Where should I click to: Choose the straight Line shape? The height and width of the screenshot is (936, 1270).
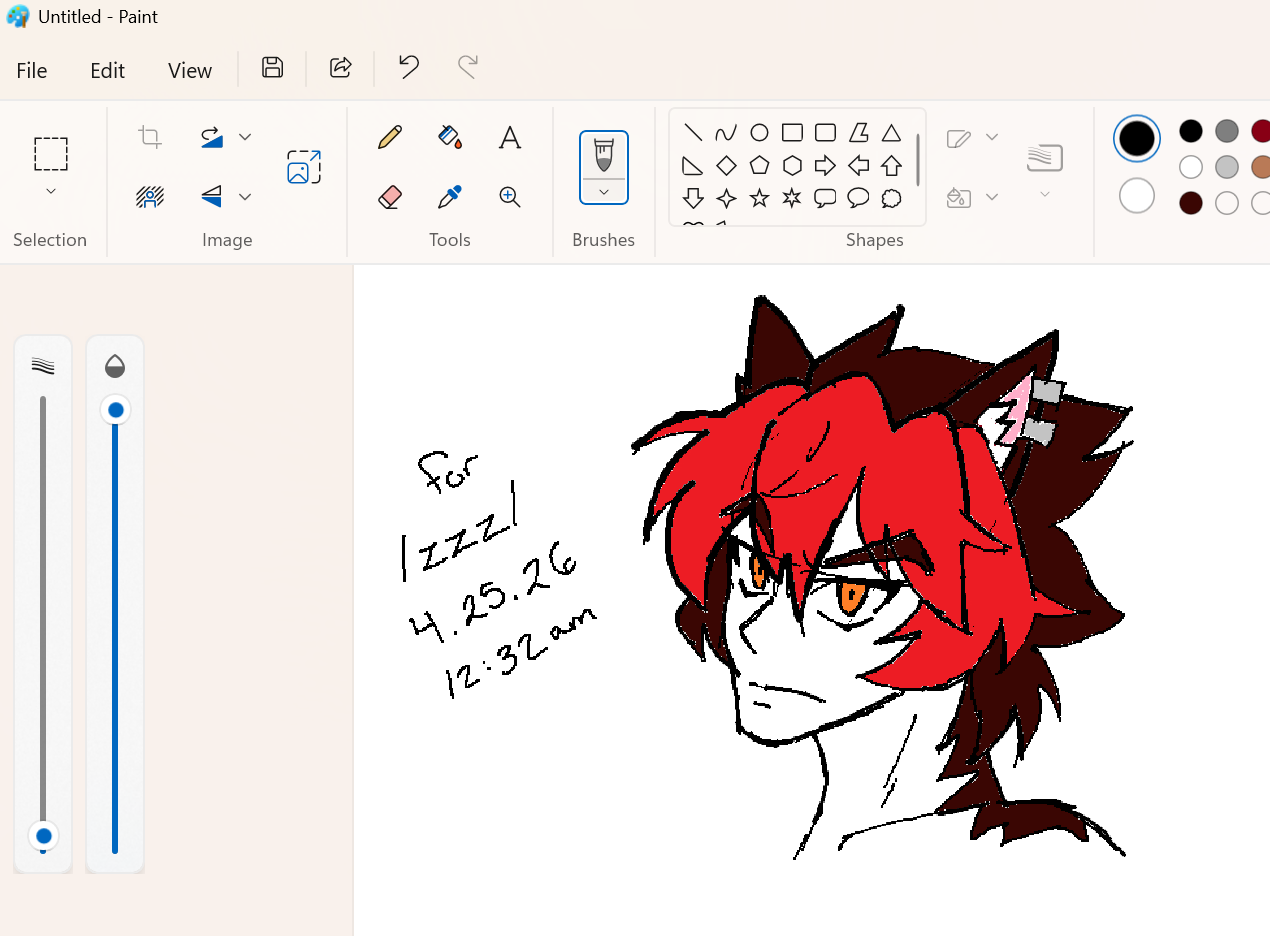tap(693, 133)
